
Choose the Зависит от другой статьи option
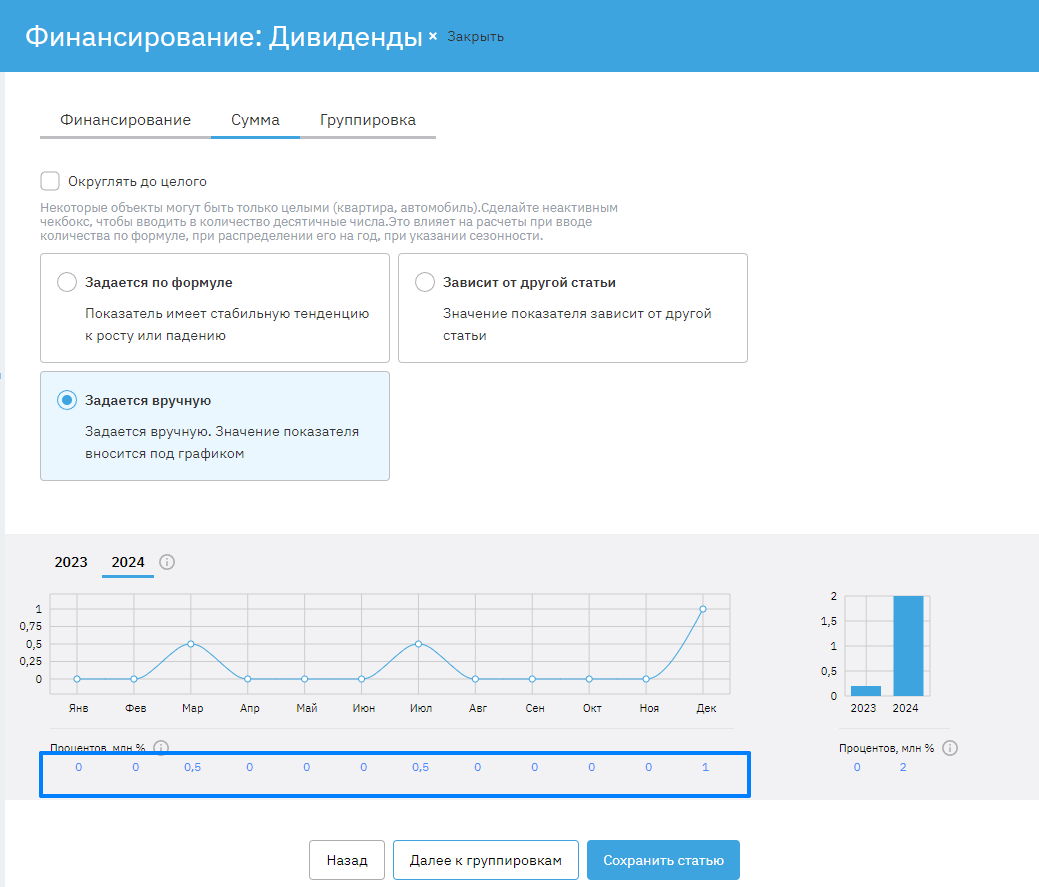(x=425, y=282)
